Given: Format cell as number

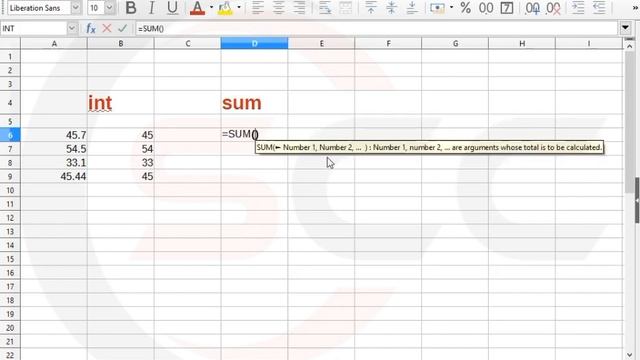Looking at the screenshot, I should (486, 8).
